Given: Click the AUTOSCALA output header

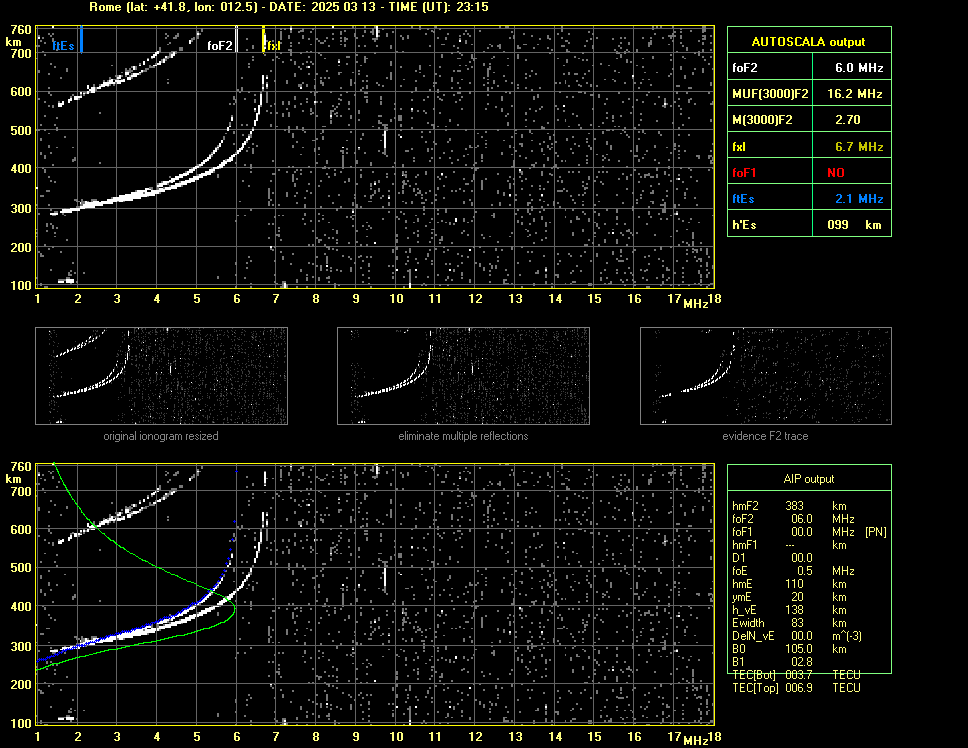Looking at the screenshot, I should point(809,42).
